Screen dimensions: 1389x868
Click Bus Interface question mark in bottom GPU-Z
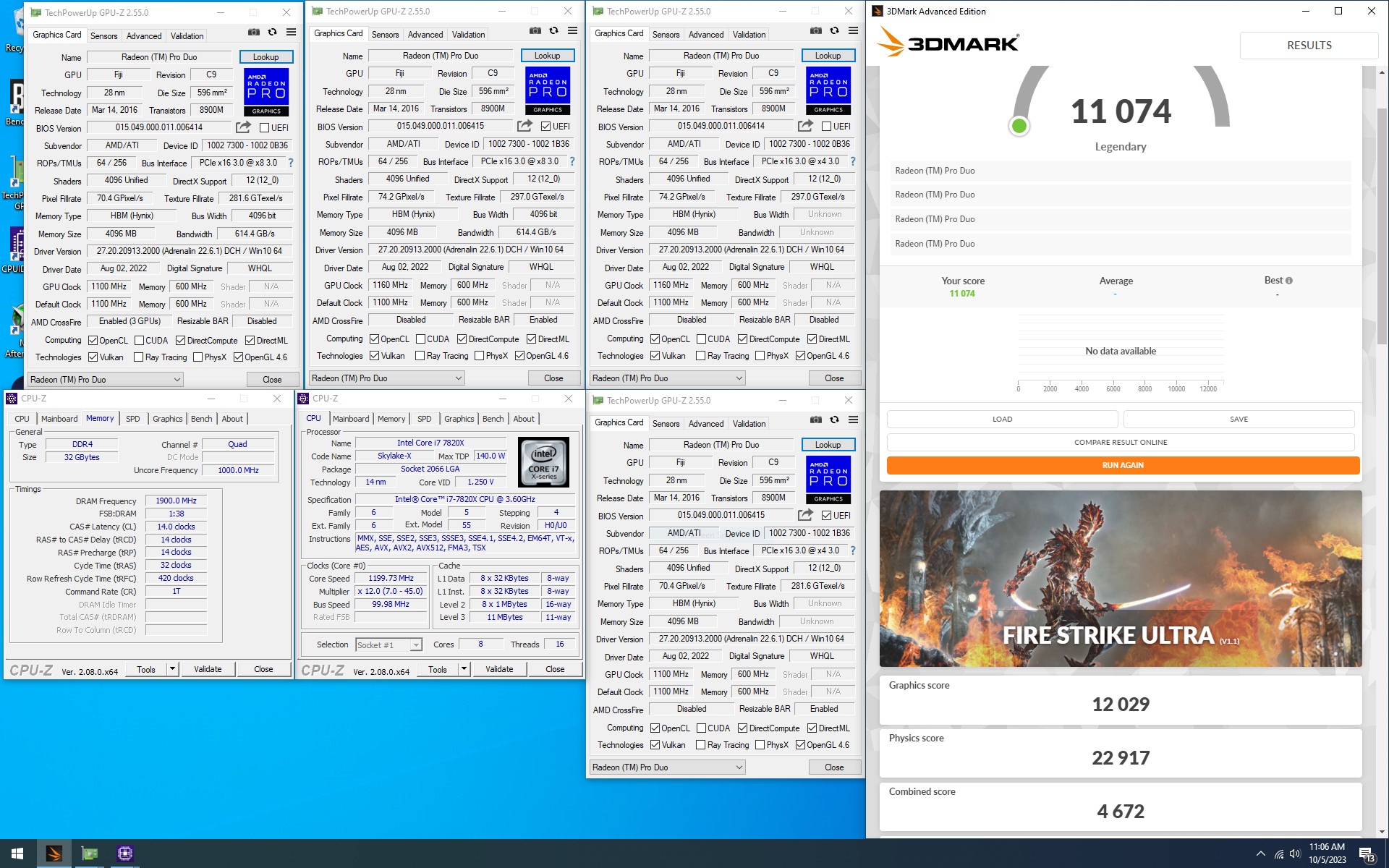coord(853,550)
